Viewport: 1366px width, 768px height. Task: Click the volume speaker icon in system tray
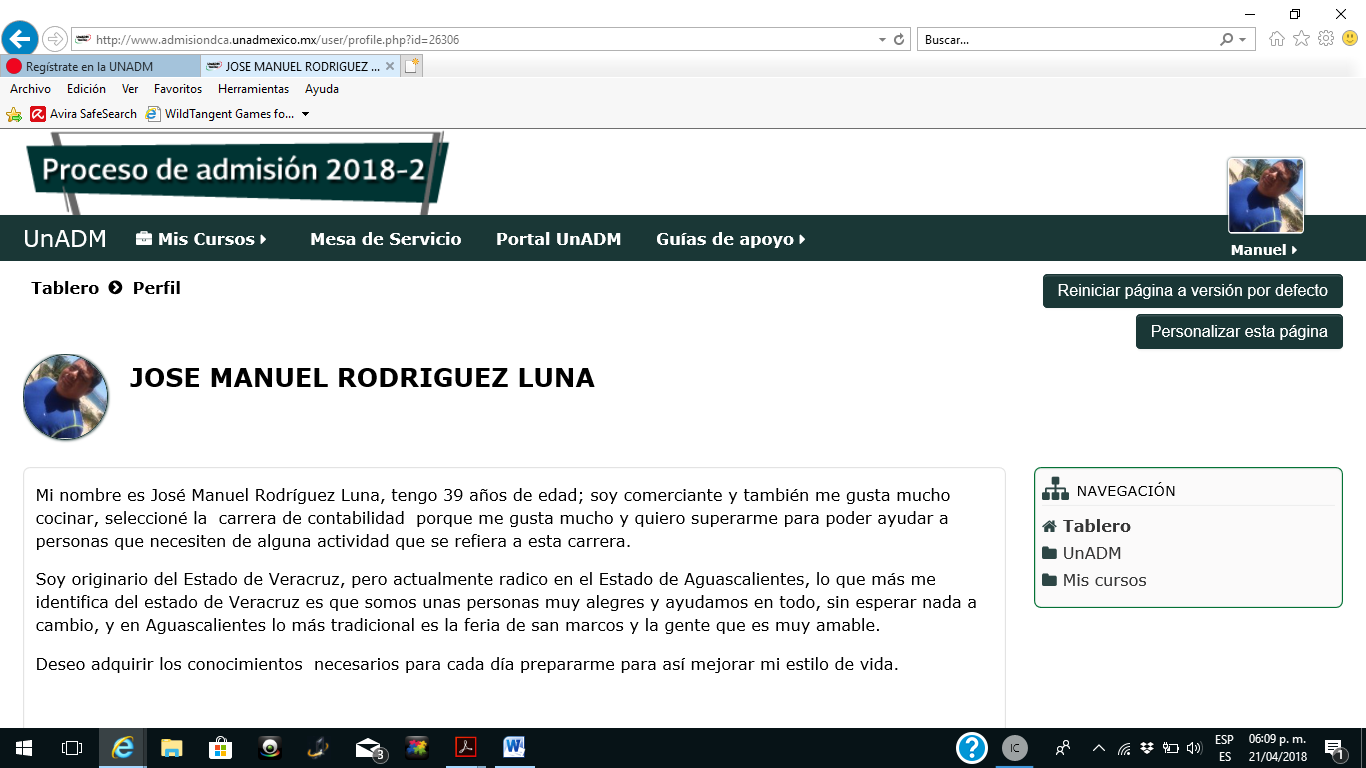point(1194,748)
